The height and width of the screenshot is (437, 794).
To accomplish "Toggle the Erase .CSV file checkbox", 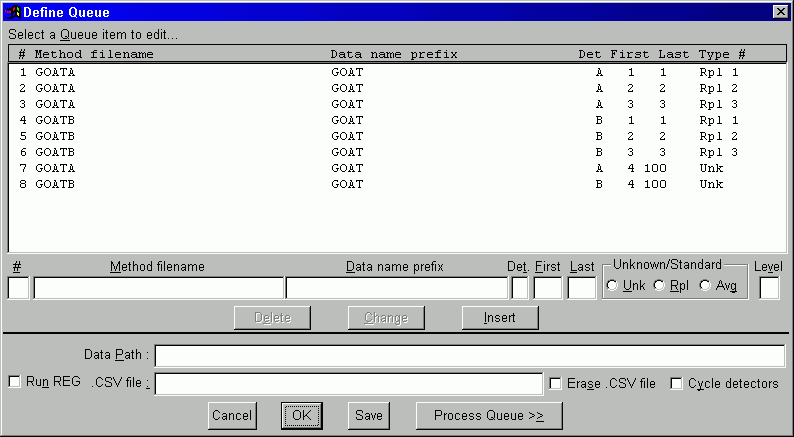I will coord(556,383).
